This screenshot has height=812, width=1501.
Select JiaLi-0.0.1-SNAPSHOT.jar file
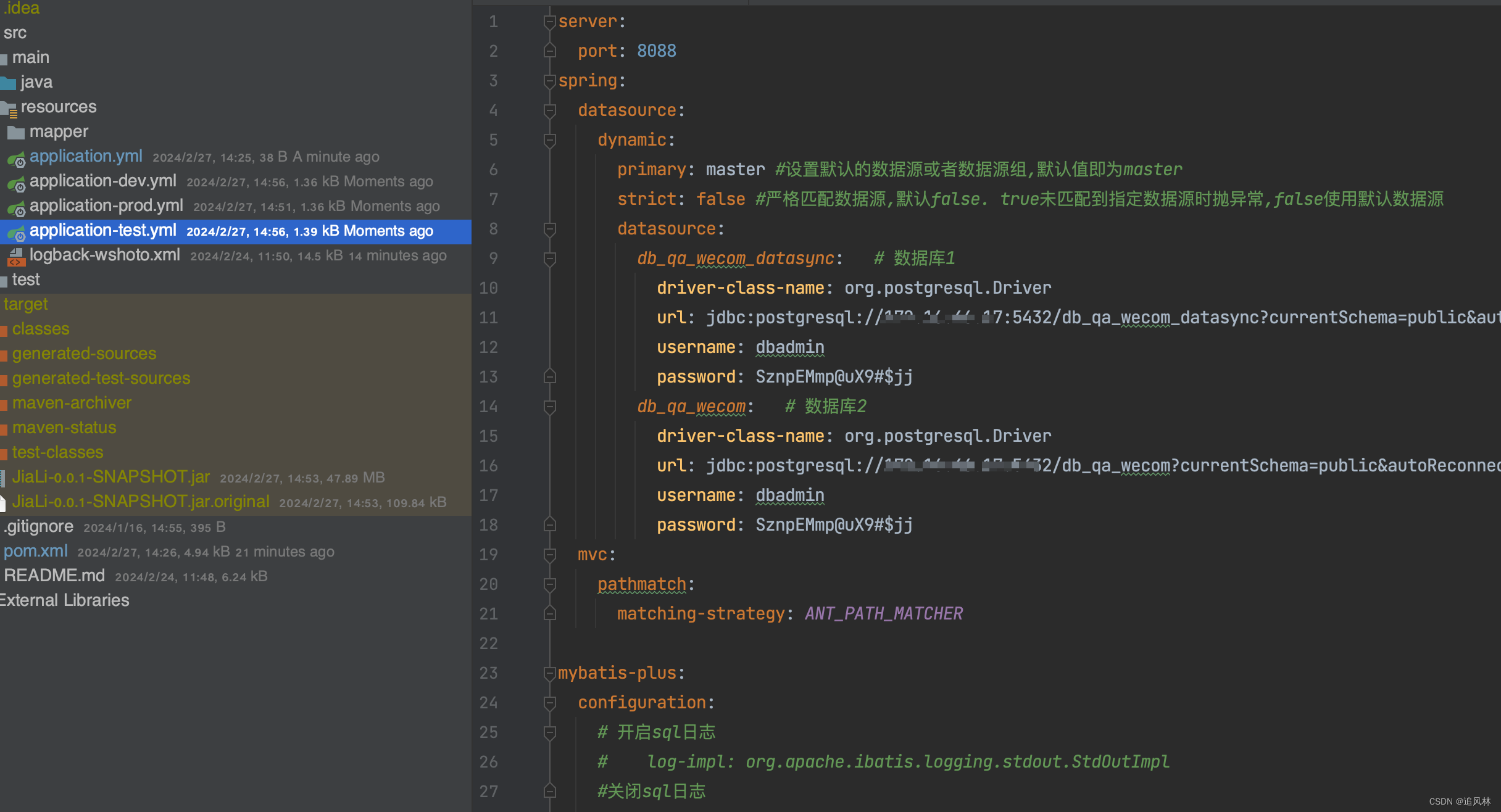click(111, 477)
